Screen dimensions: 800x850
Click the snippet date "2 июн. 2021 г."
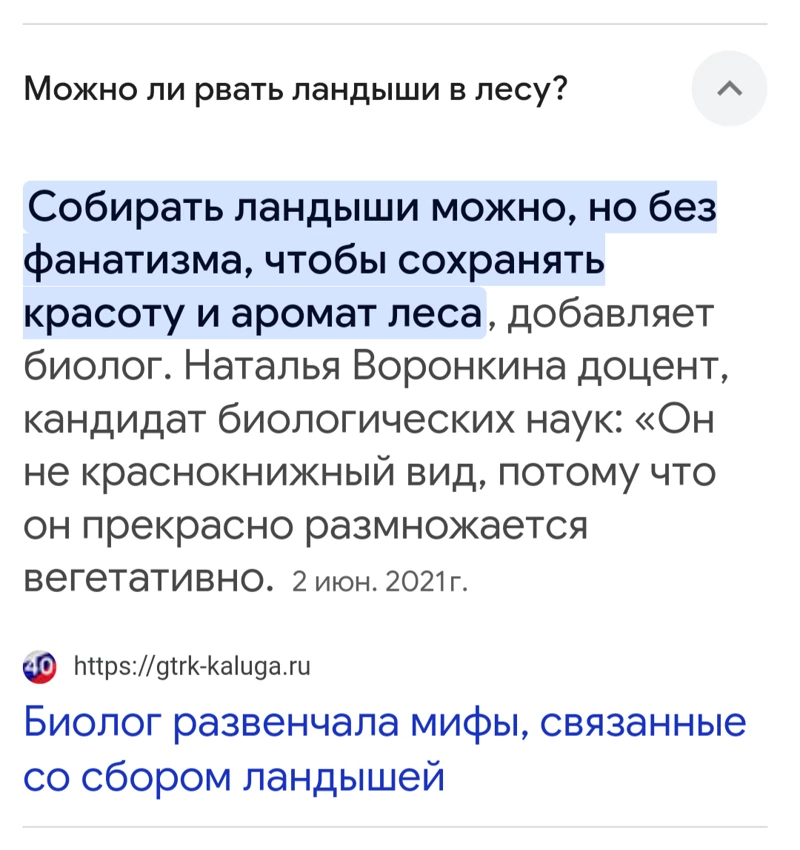(379, 583)
